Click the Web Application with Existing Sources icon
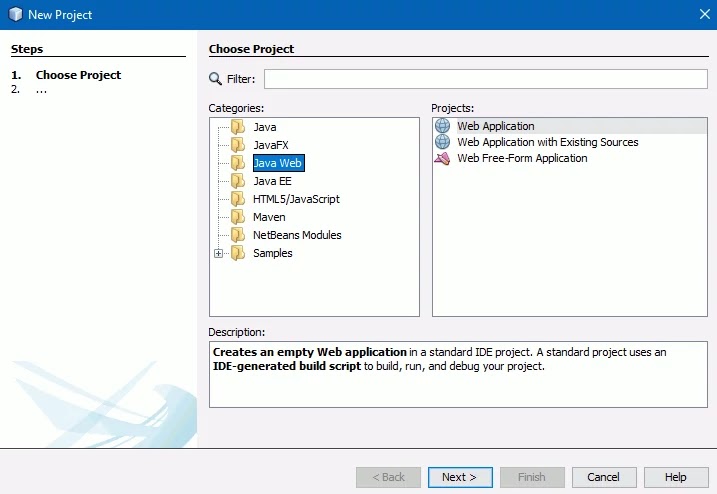 tap(442, 142)
